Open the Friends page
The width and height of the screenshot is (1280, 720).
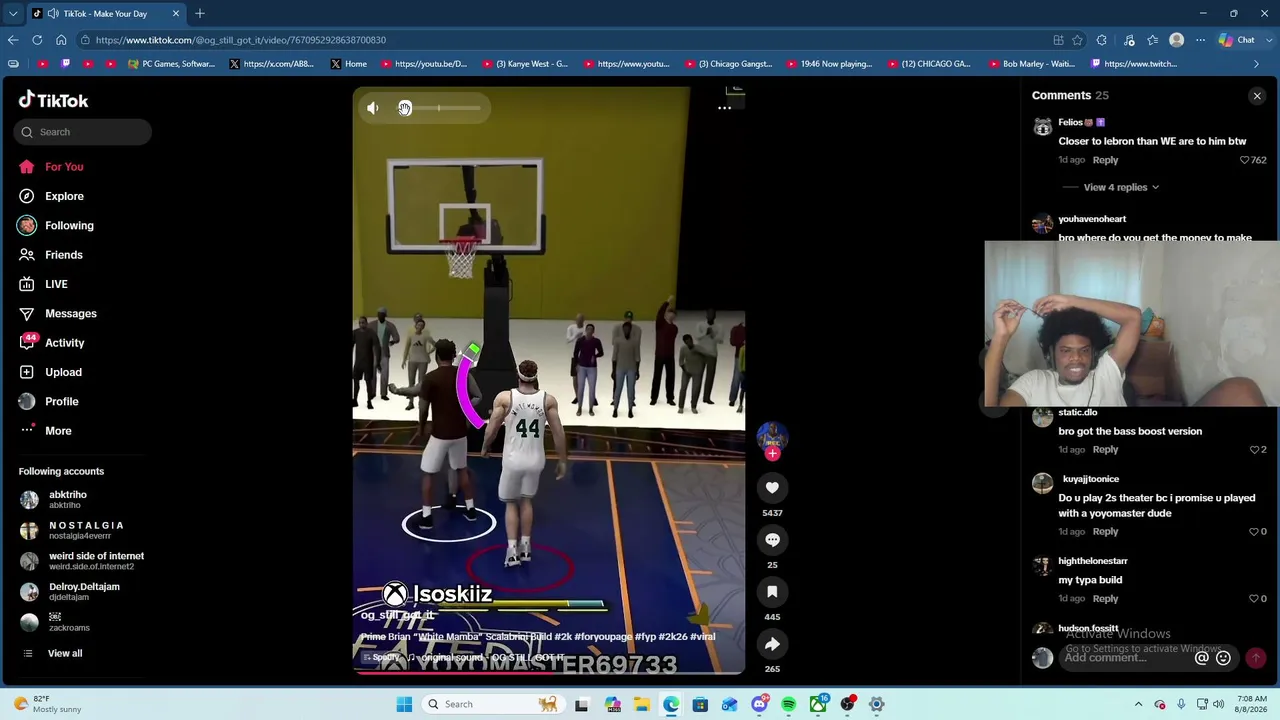coord(51,255)
